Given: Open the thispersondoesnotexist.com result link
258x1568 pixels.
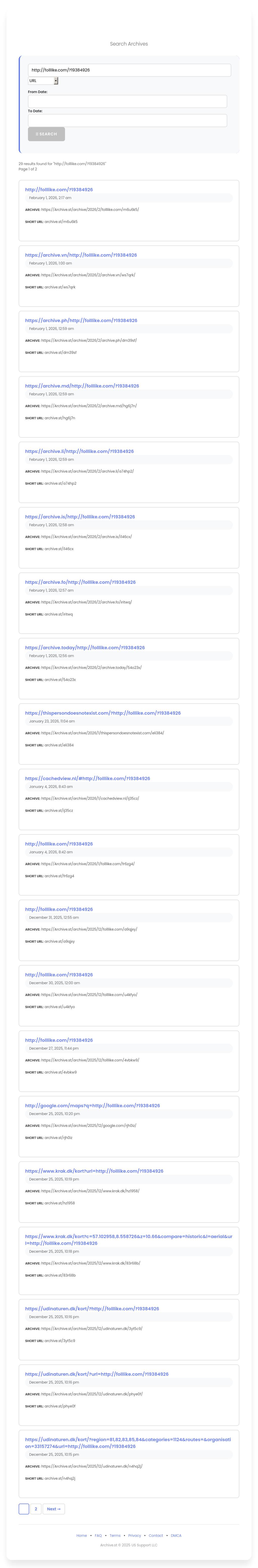Looking at the screenshot, I should point(103,713).
